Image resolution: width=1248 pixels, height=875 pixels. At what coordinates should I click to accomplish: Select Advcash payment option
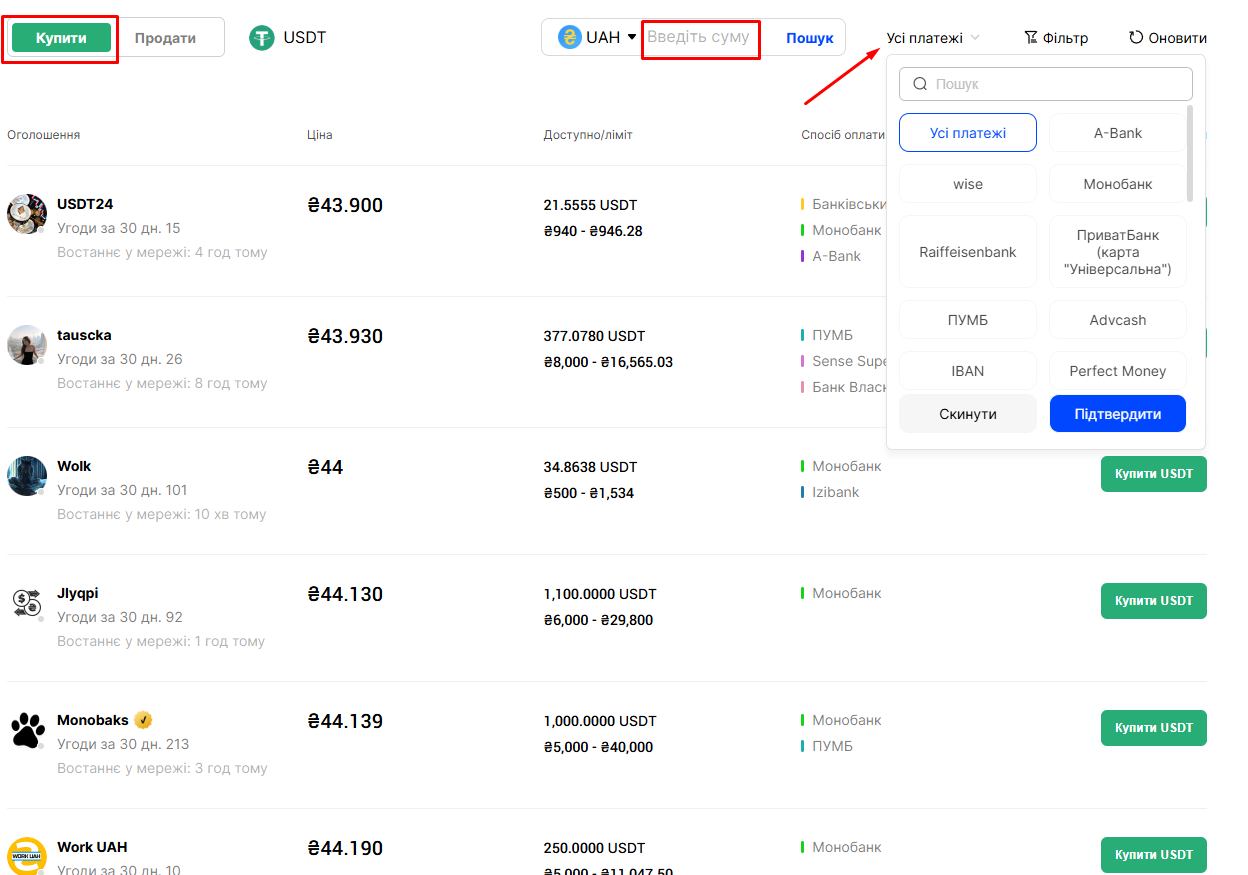click(x=1118, y=320)
